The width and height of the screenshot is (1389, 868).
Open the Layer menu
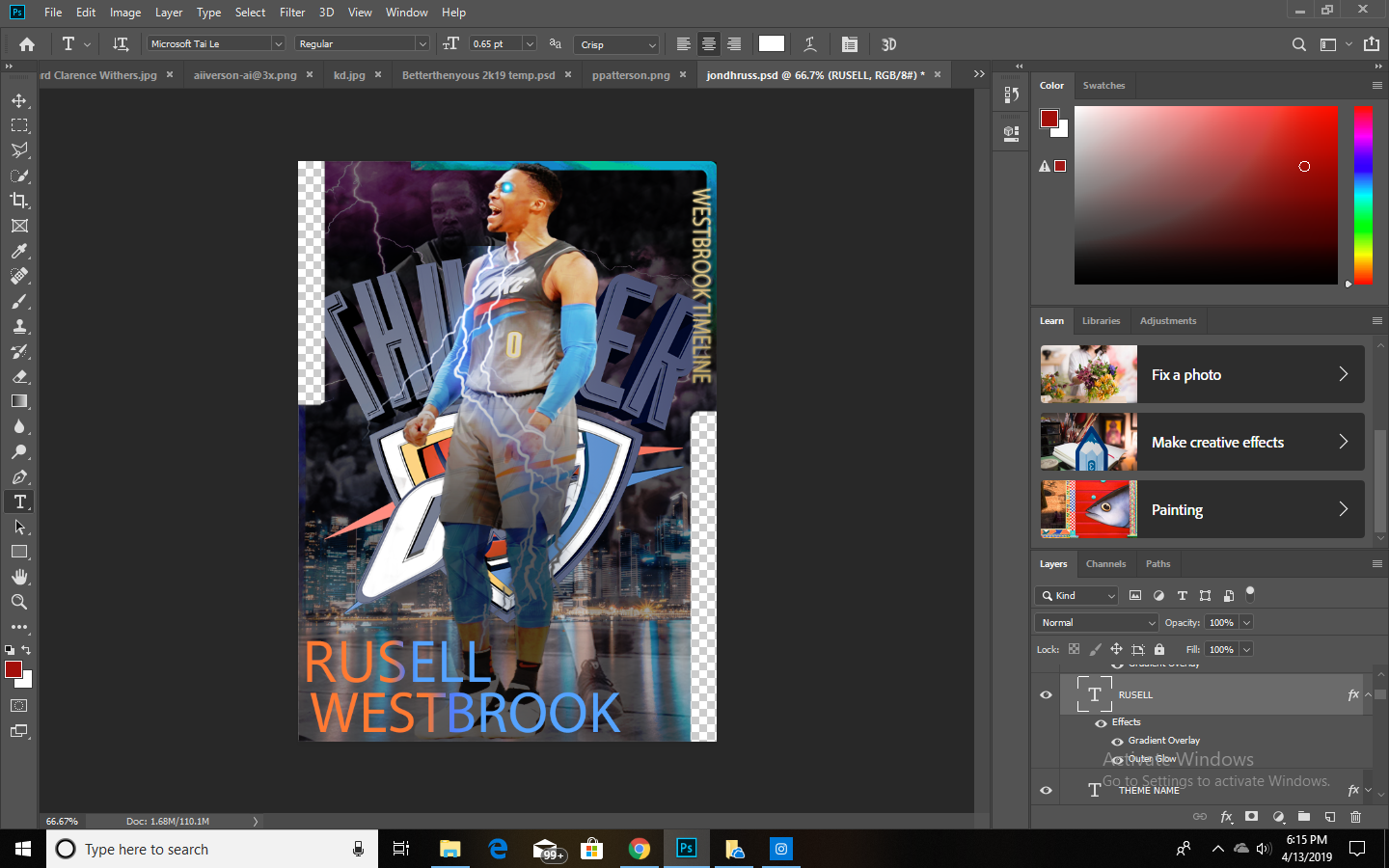(x=169, y=13)
